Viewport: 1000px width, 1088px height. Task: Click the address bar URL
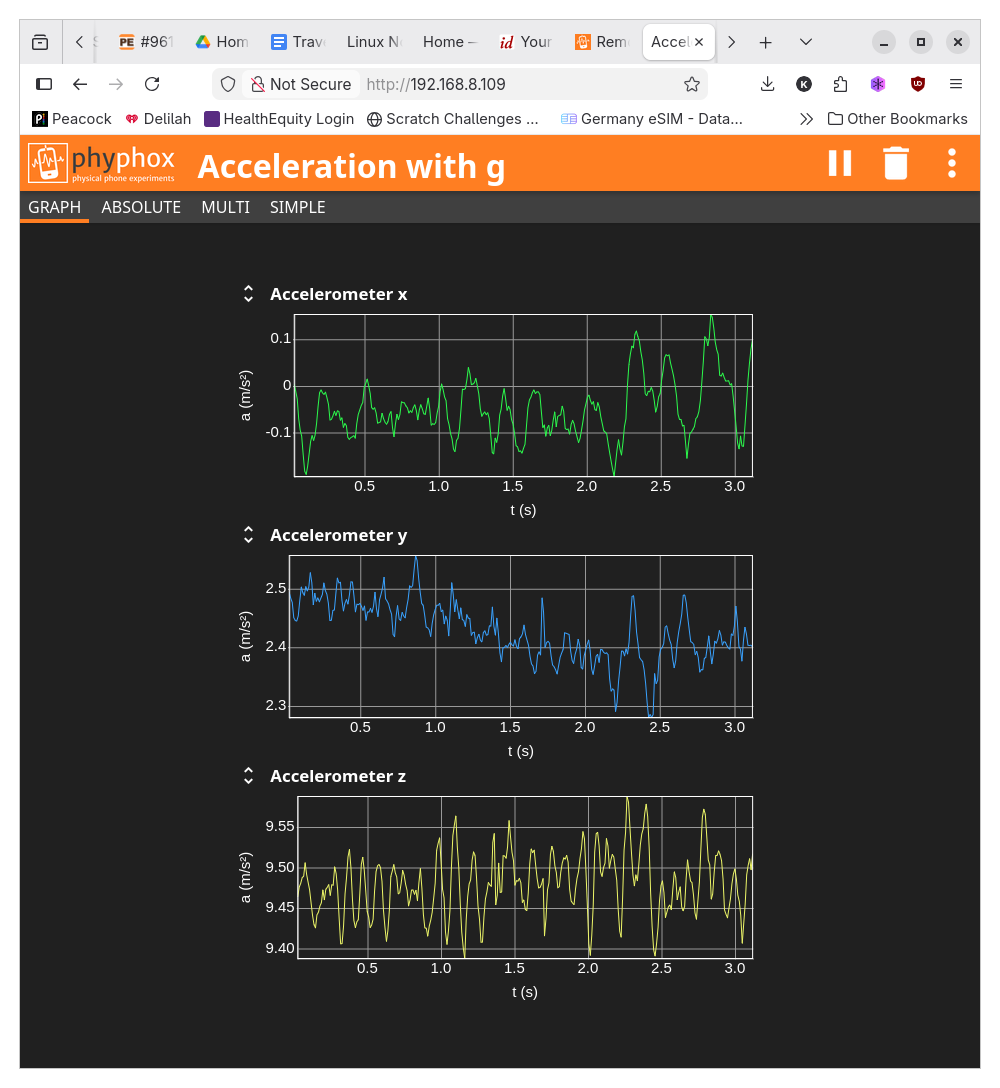click(435, 84)
